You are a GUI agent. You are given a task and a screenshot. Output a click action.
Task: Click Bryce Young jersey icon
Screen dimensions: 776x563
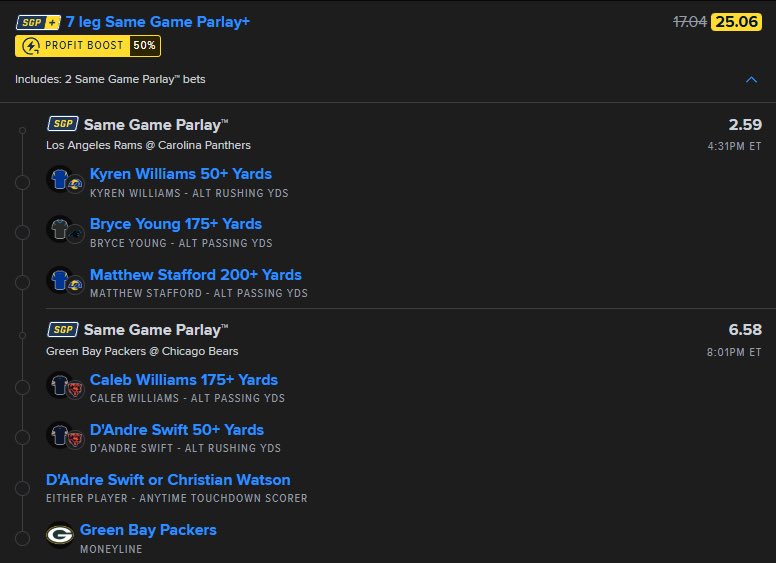tap(59, 229)
